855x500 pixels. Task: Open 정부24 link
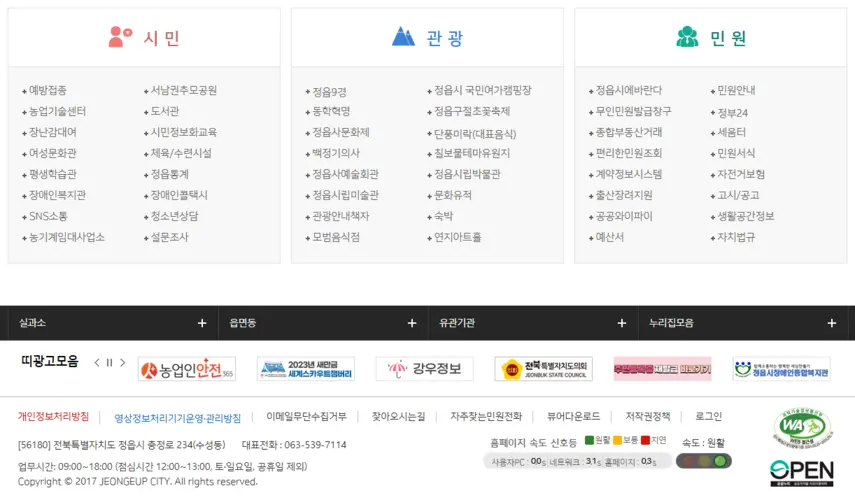pyautogui.click(x=733, y=113)
